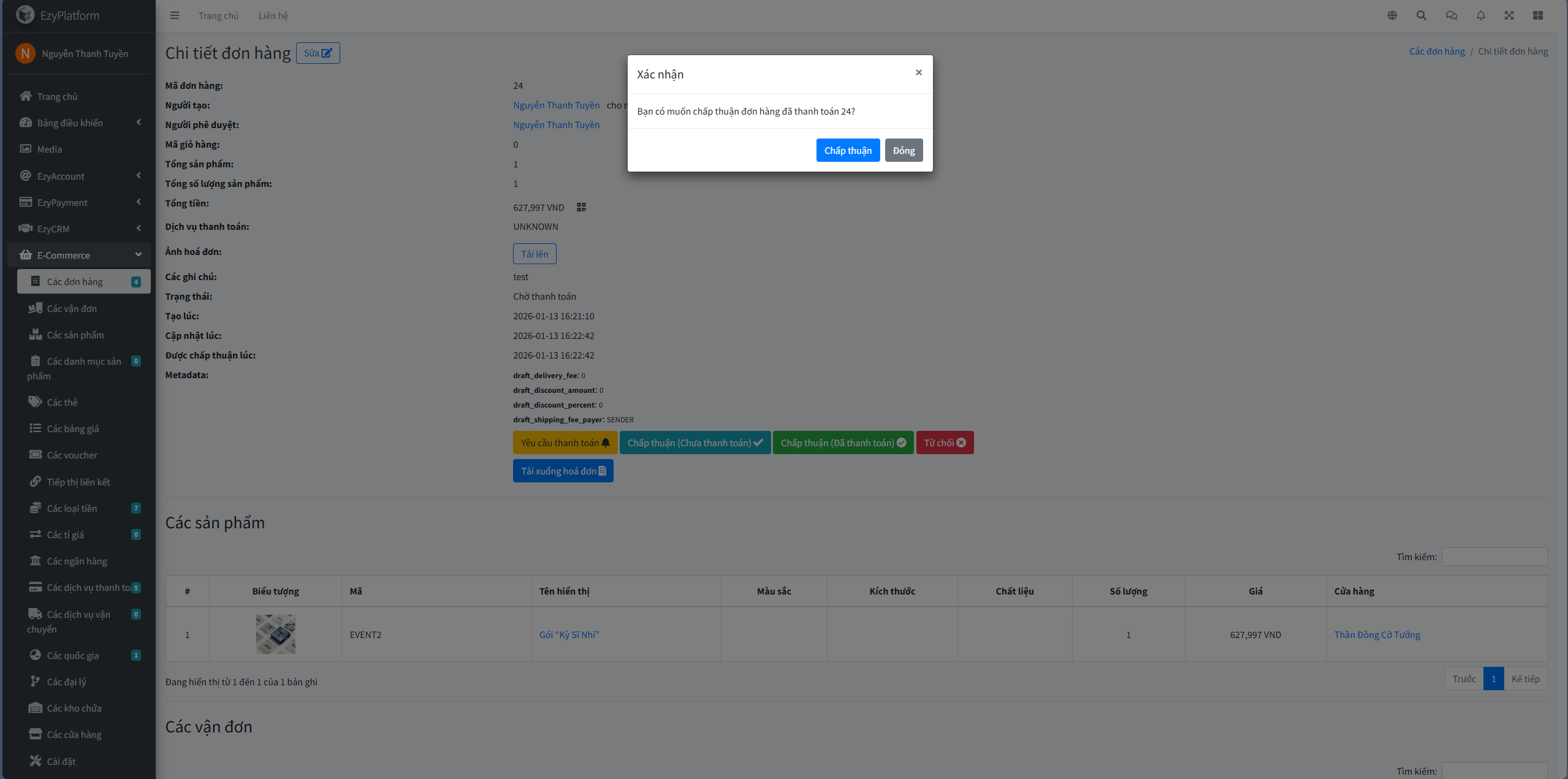Click the globe language icon
Screen dimensions: 1568x779
[1392, 15]
